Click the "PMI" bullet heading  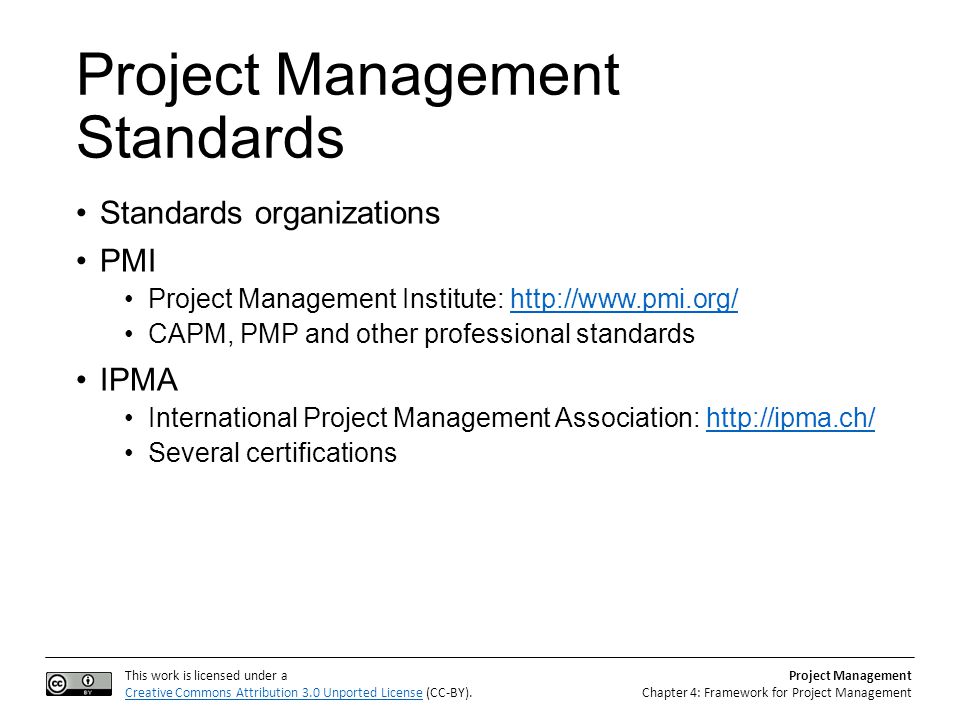click(128, 261)
